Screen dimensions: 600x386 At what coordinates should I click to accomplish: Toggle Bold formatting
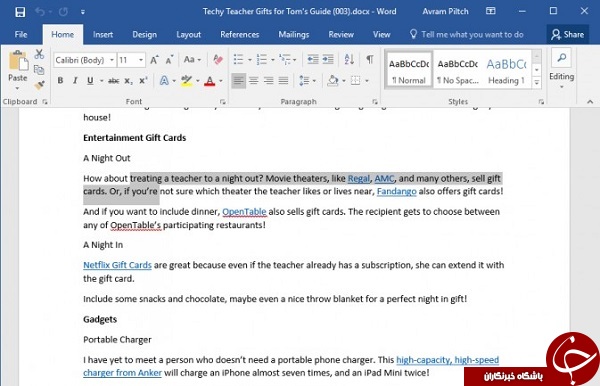pos(60,81)
